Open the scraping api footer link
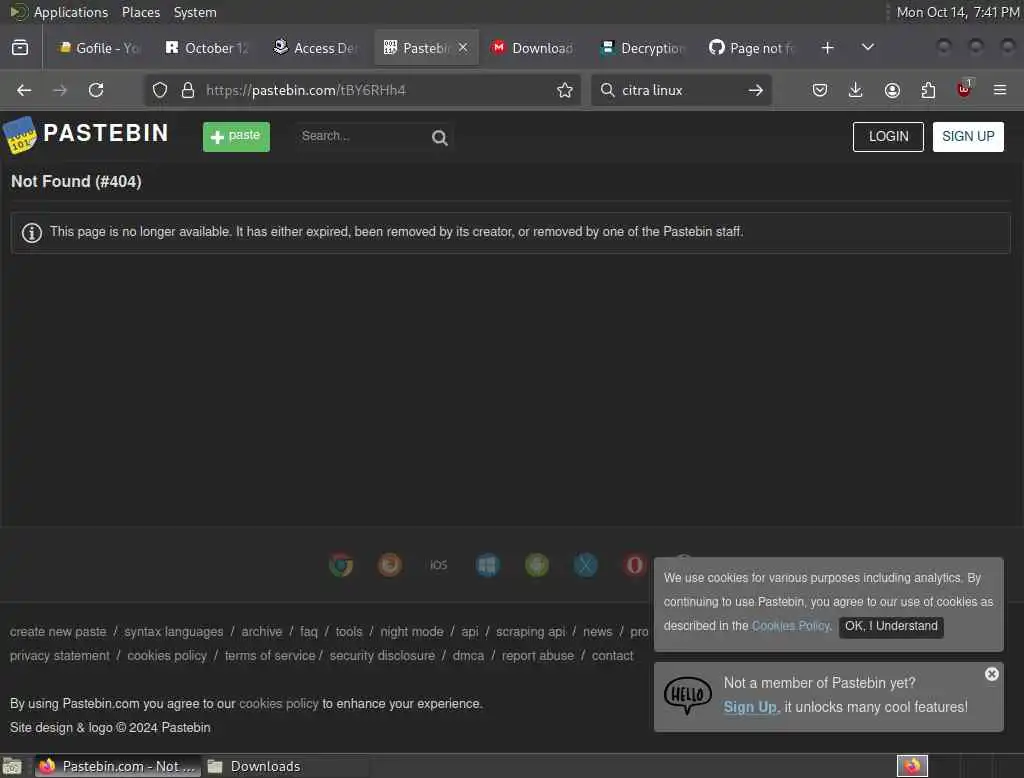Image resolution: width=1024 pixels, height=778 pixels. (x=530, y=632)
